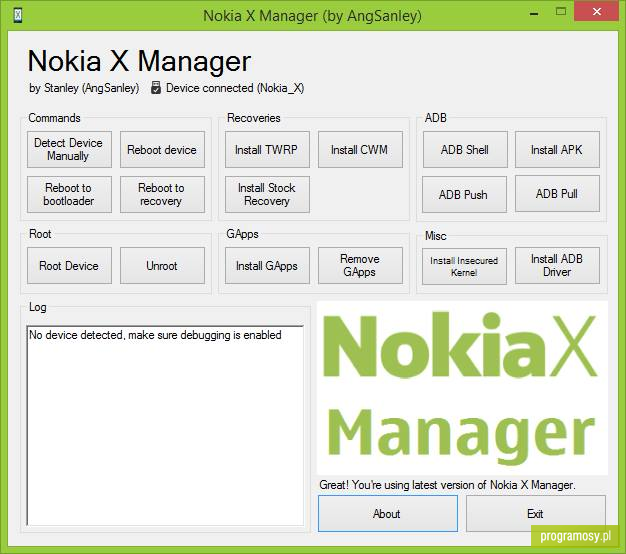
Task: Reboot the device using Reboot device
Action: pyautogui.click(x=162, y=150)
